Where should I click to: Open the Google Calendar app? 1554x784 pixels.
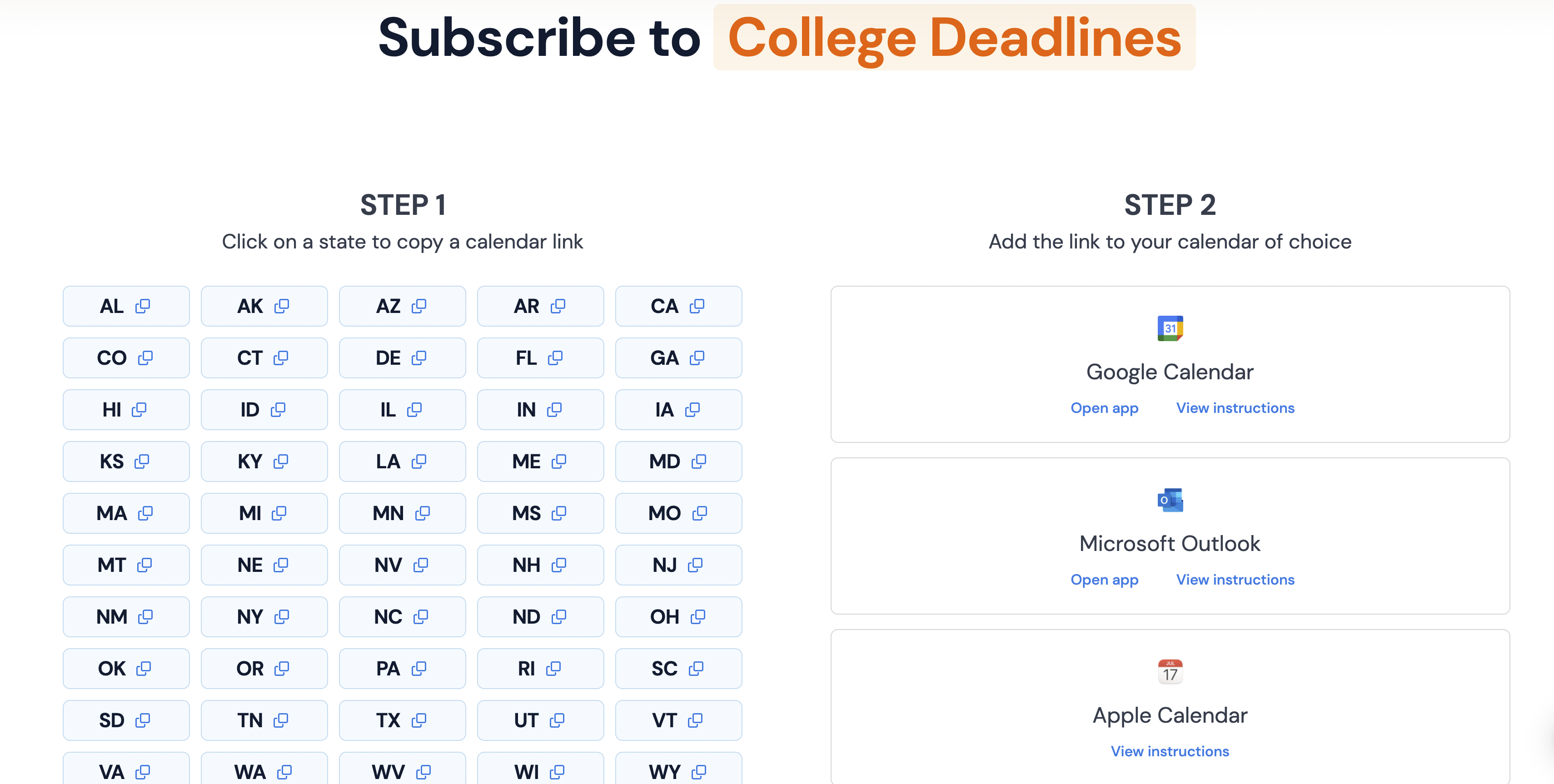pos(1105,408)
